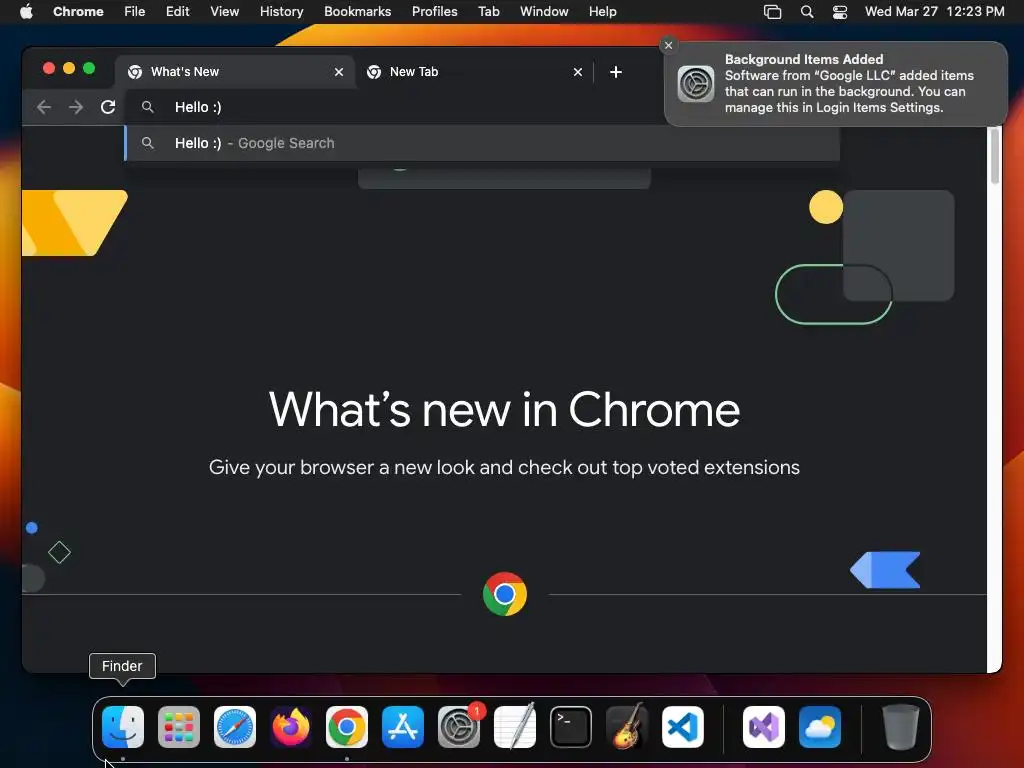1024x768 pixels.
Task: Click the page scrollbar thumb
Action: (x=994, y=156)
